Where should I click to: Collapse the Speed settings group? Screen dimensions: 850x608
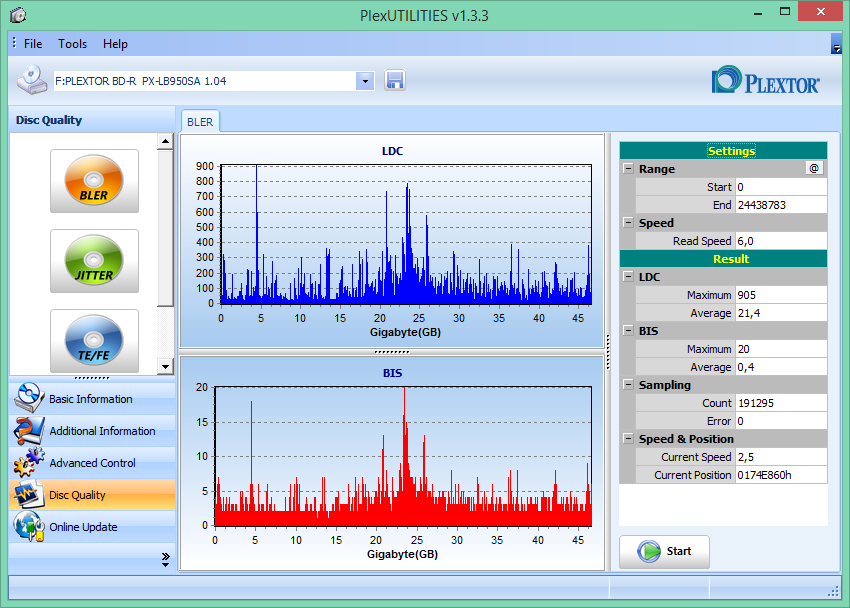pyautogui.click(x=628, y=223)
